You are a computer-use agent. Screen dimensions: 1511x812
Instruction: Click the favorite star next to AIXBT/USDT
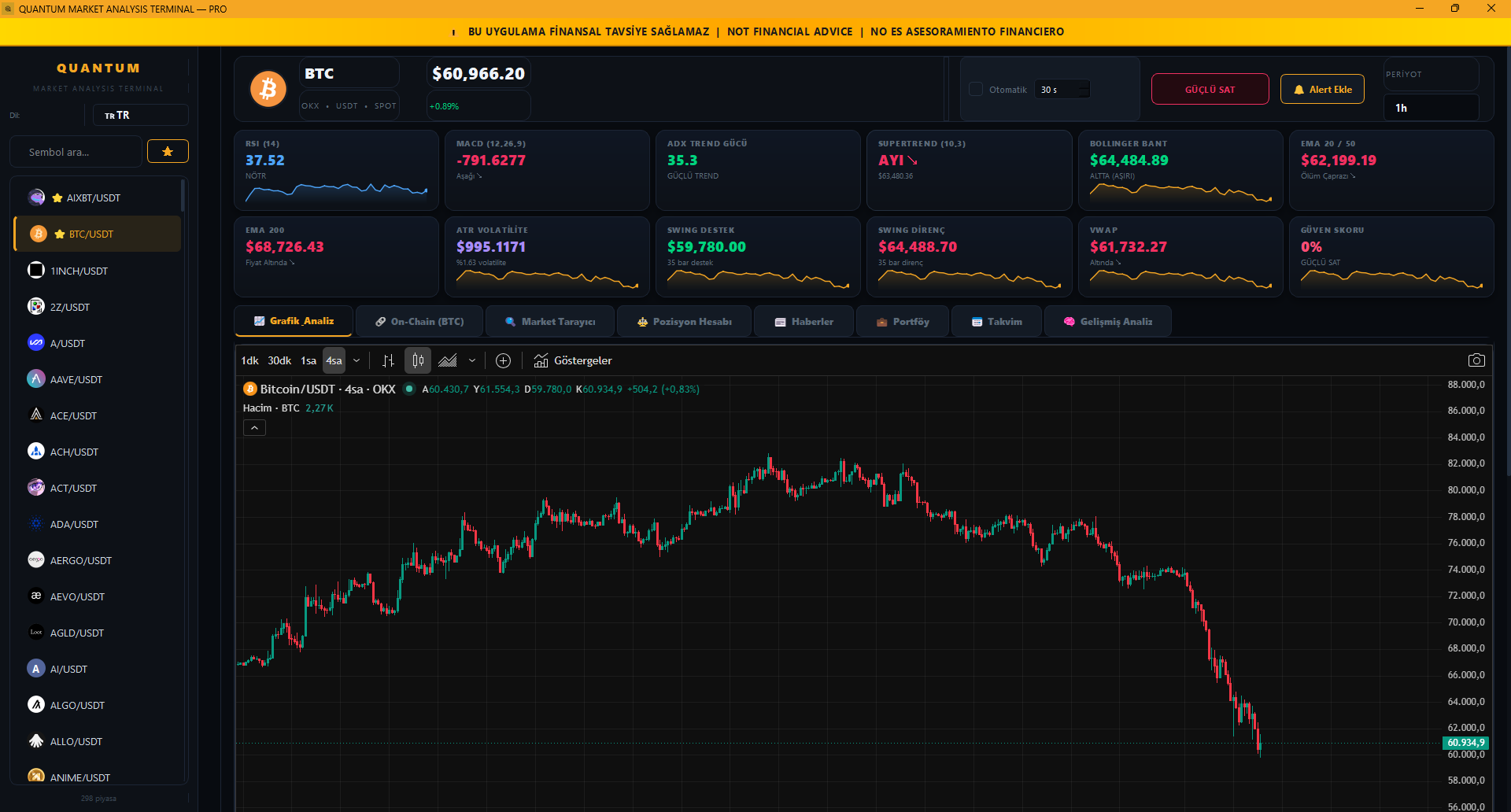coord(57,197)
